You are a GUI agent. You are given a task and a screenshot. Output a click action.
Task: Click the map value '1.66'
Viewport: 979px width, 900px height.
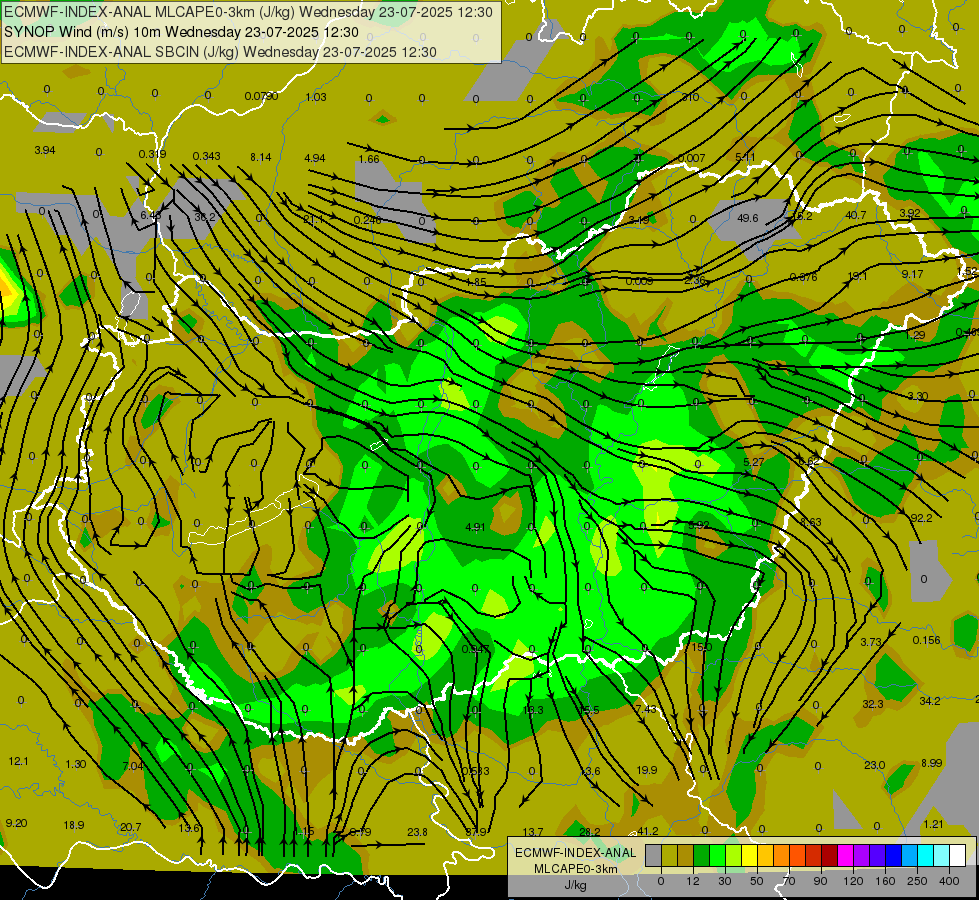click(x=369, y=159)
